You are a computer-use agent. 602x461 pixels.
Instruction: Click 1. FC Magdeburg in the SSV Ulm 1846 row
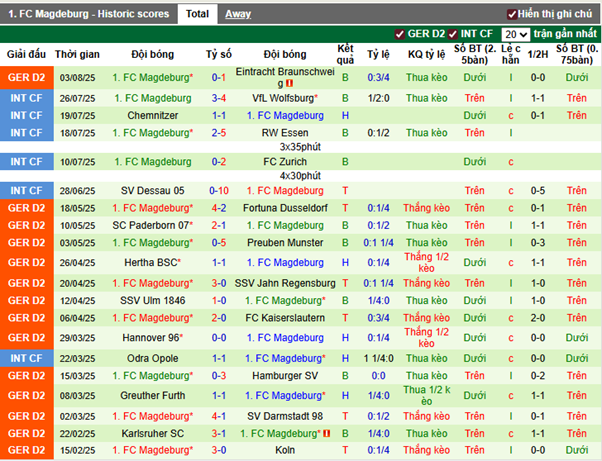click(x=285, y=301)
